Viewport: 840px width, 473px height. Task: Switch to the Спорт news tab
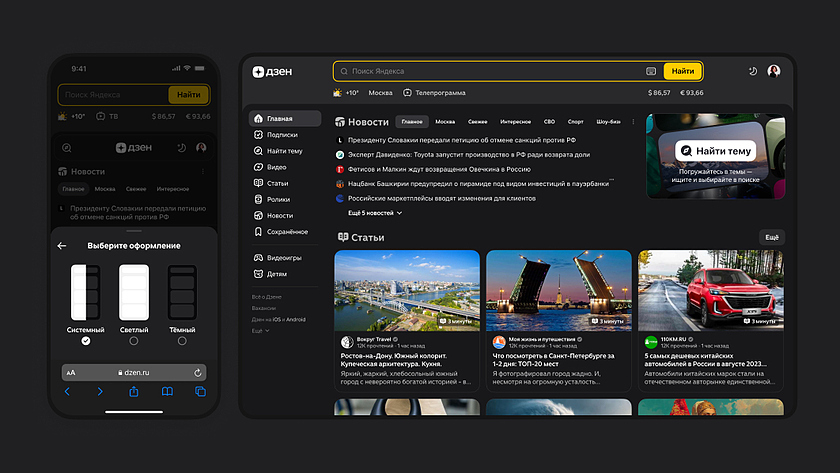point(575,121)
